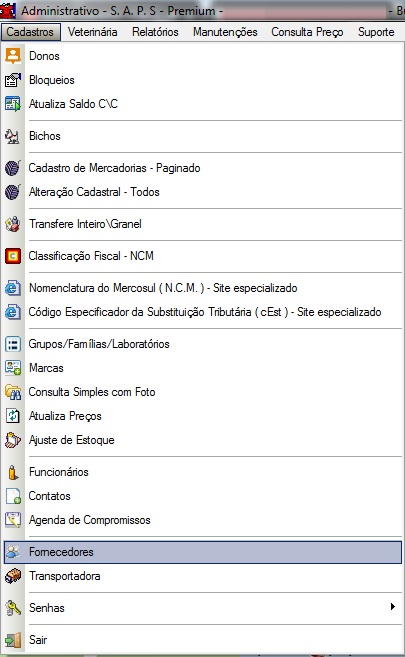Image resolution: width=405 pixels, height=657 pixels.
Task: Click the Donos person icon
Action: click(13, 56)
